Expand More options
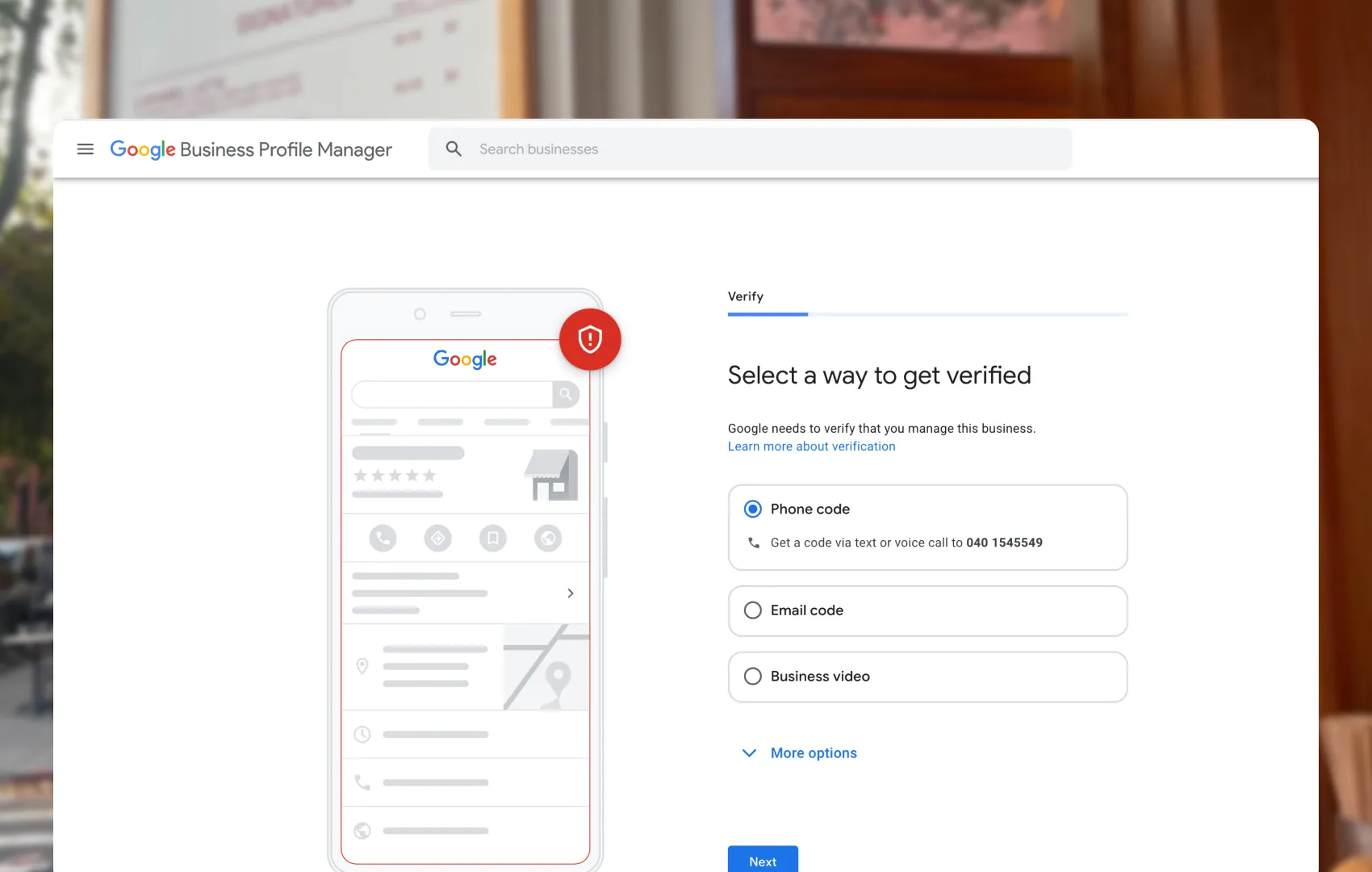 (814, 753)
